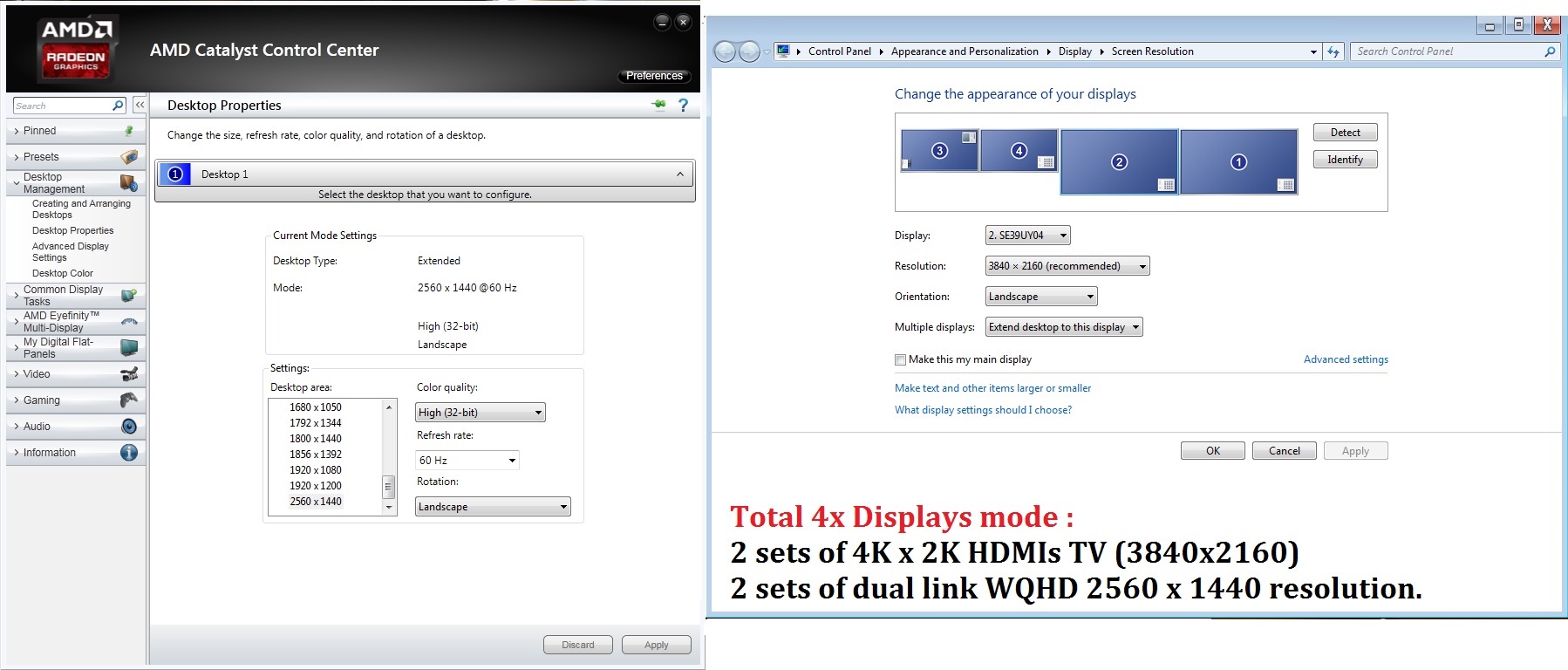This screenshot has height=670, width=1568.
Task: Click Cancel in Screen Resolution
Action: click(1285, 451)
